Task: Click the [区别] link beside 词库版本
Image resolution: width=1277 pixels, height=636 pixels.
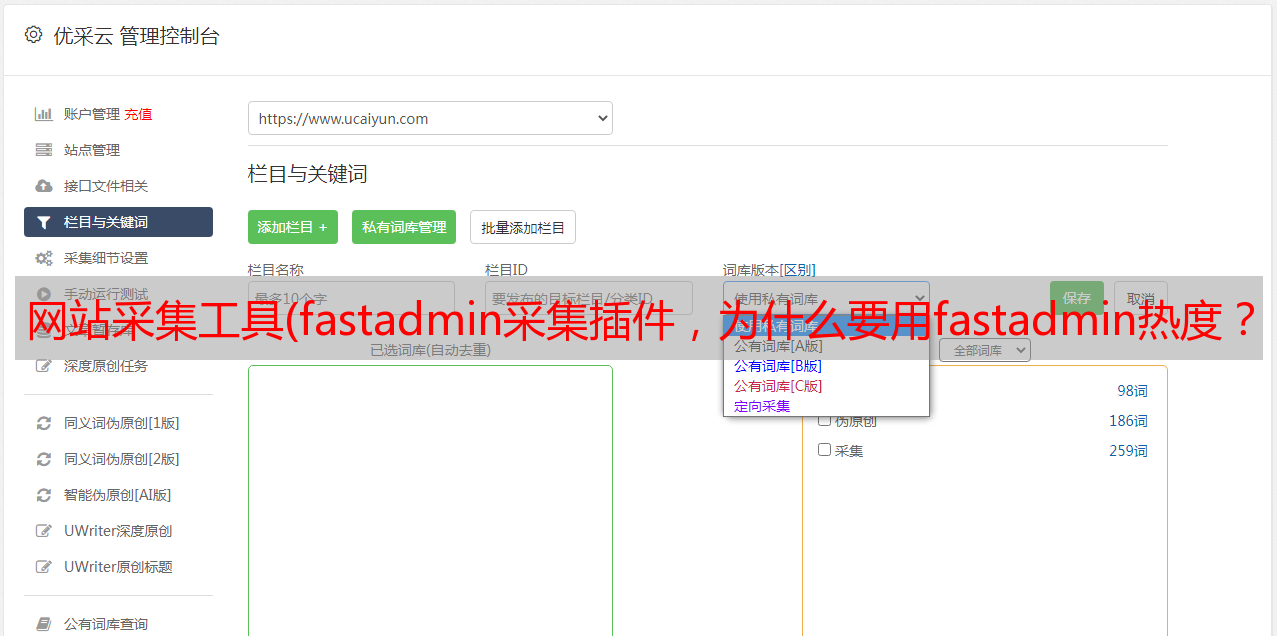Action: [x=798, y=270]
